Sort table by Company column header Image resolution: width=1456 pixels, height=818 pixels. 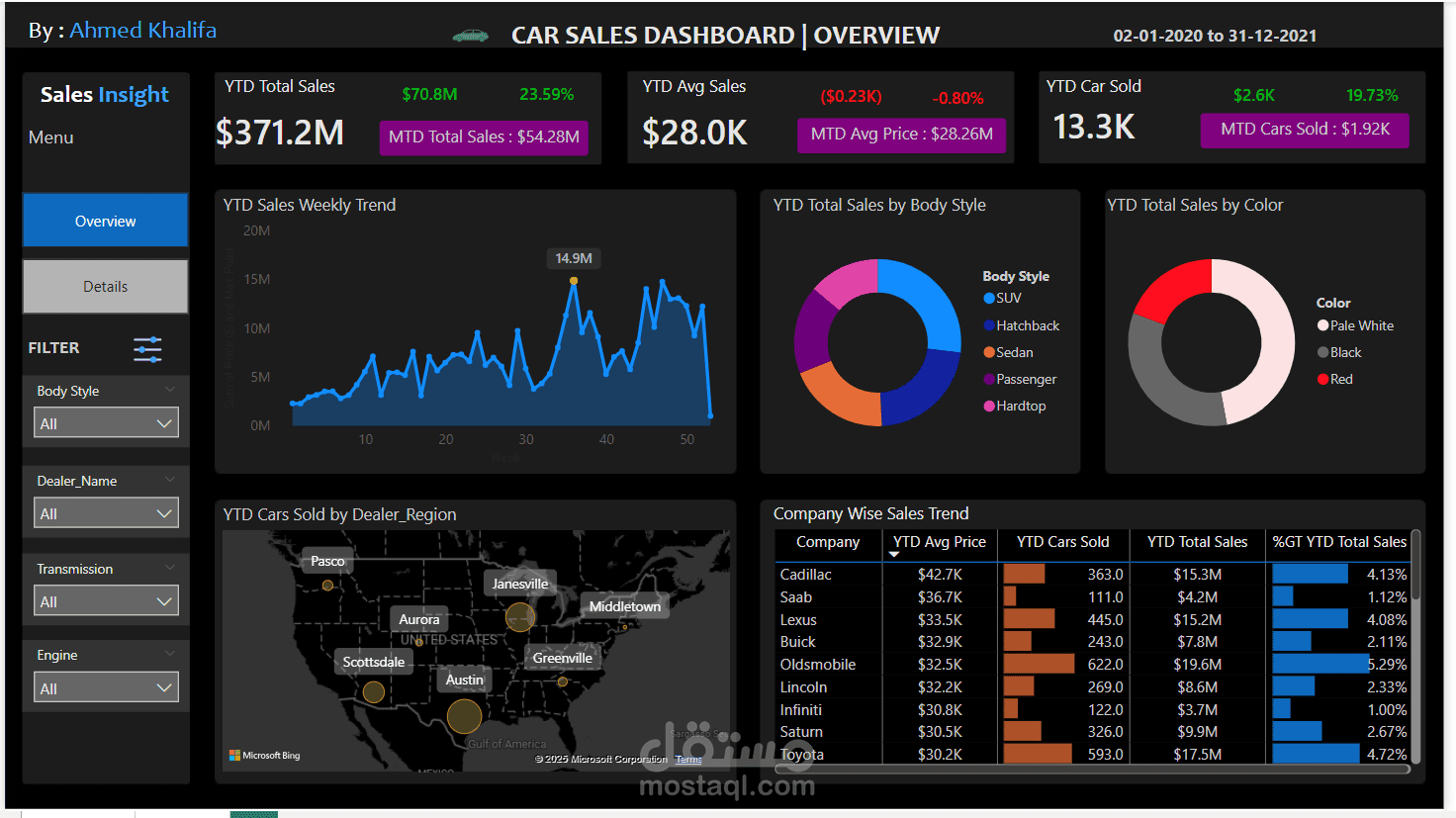point(828,542)
